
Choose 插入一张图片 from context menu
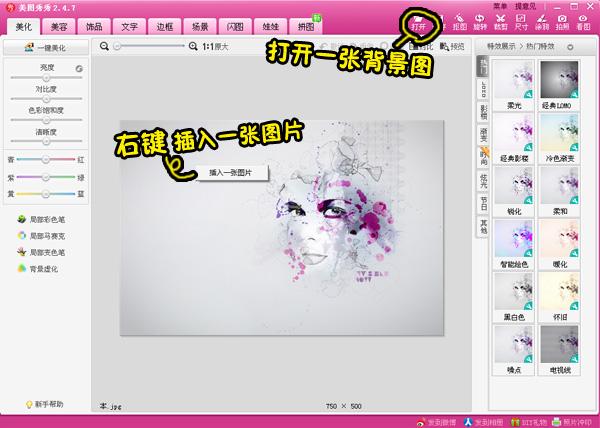pyautogui.click(x=230, y=173)
